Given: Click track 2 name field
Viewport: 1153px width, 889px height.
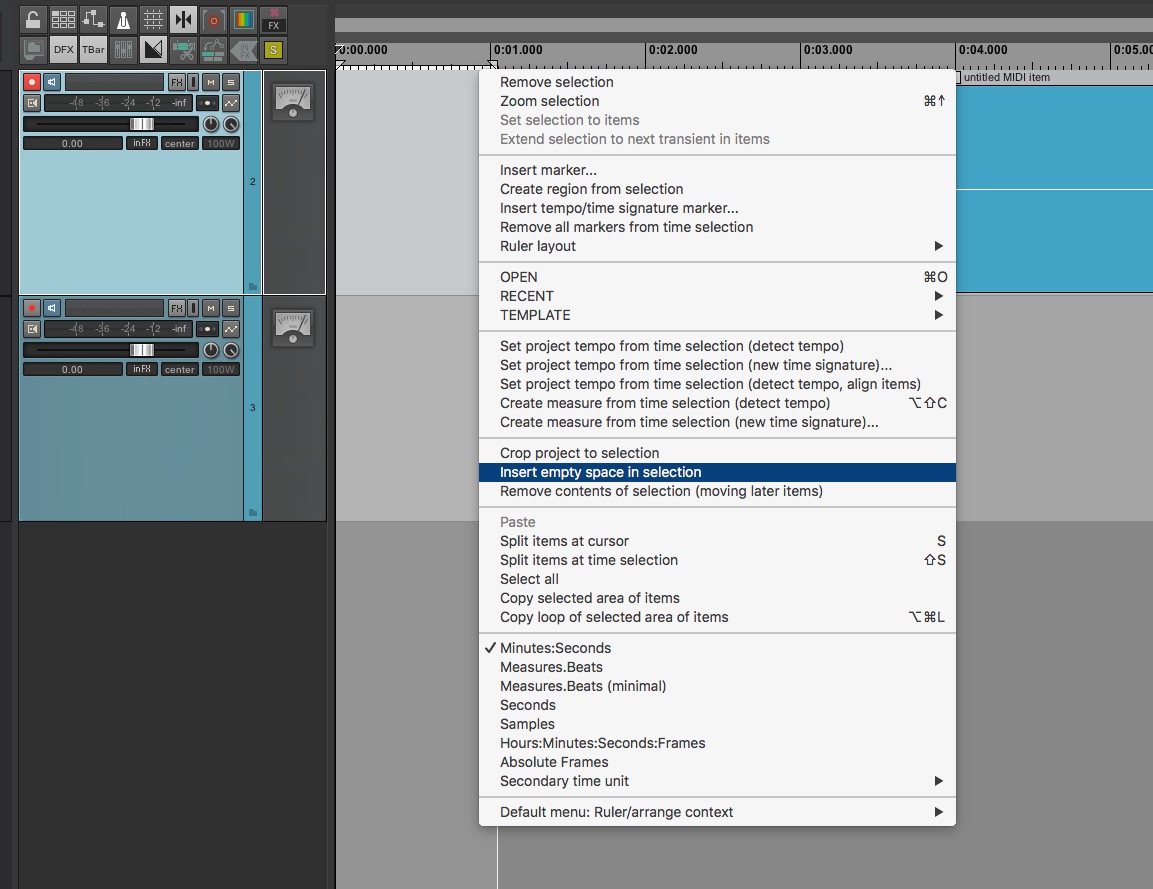Looking at the screenshot, I should point(114,82).
